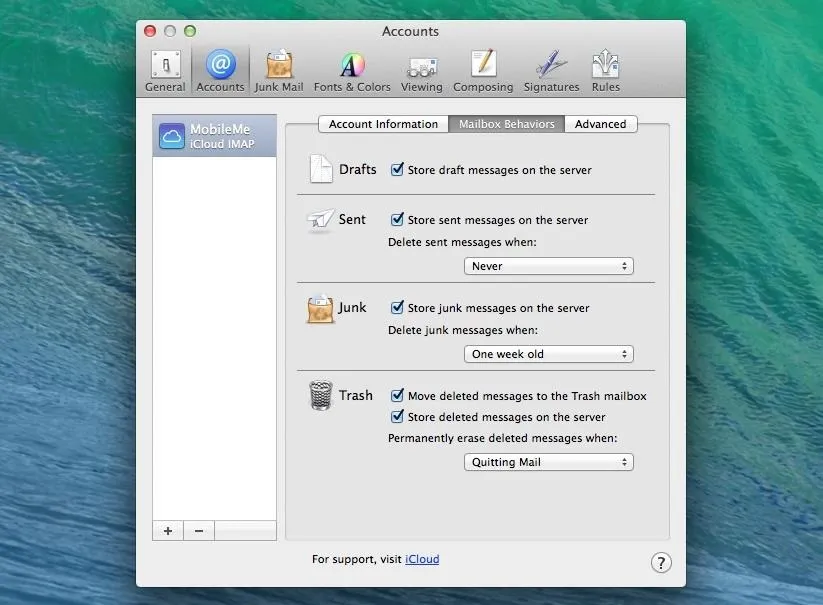Image resolution: width=823 pixels, height=605 pixels.
Task: Toggle Store junk messages on the server
Action: 397,307
